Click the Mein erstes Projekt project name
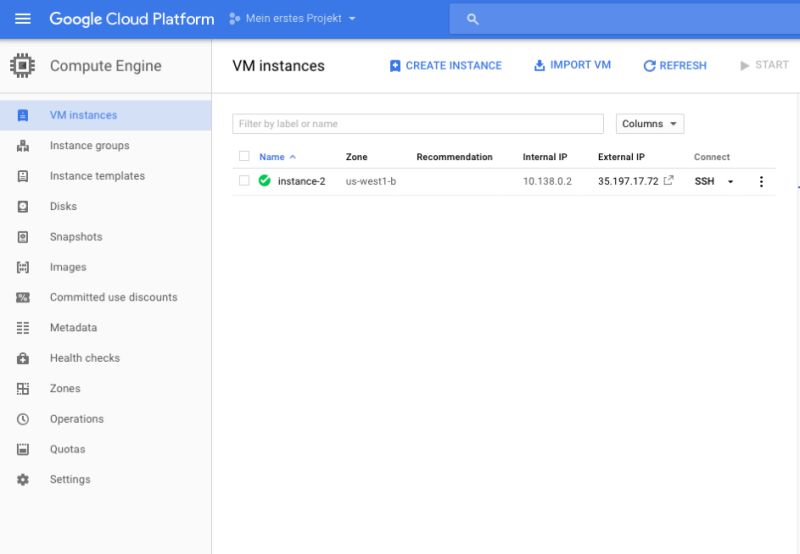This screenshot has height=554, width=800. tap(293, 19)
